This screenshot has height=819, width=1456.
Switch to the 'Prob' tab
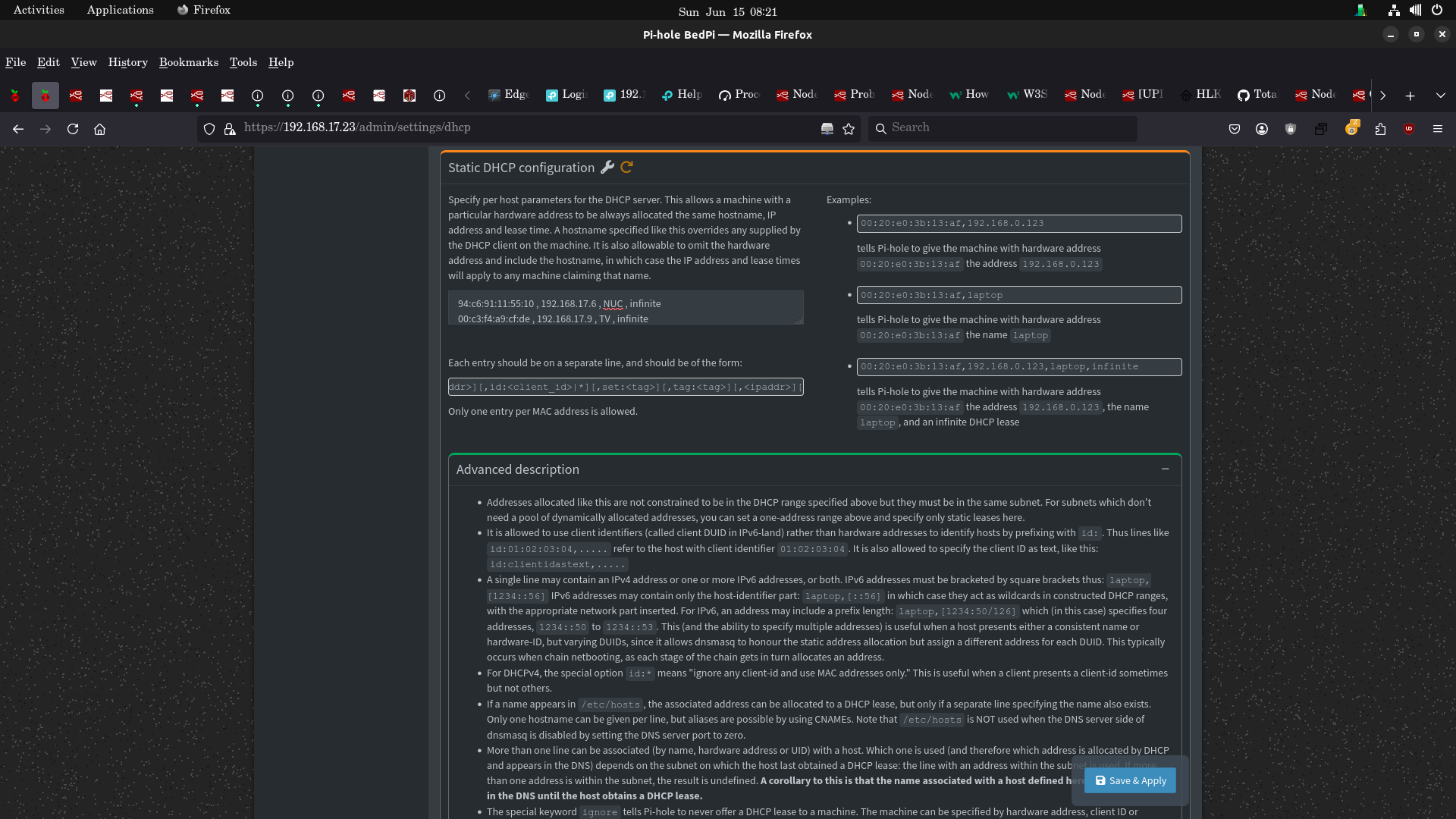click(855, 95)
